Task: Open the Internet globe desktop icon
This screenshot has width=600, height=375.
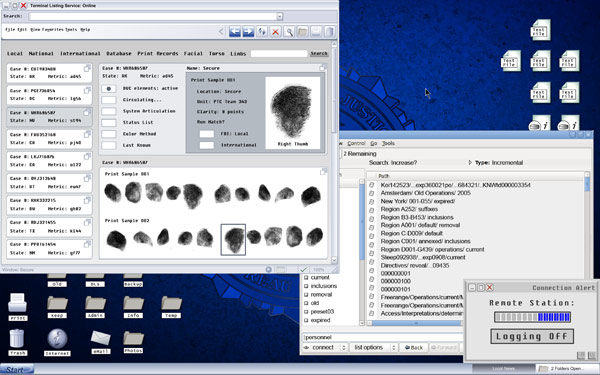Action: click(x=57, y=342)
